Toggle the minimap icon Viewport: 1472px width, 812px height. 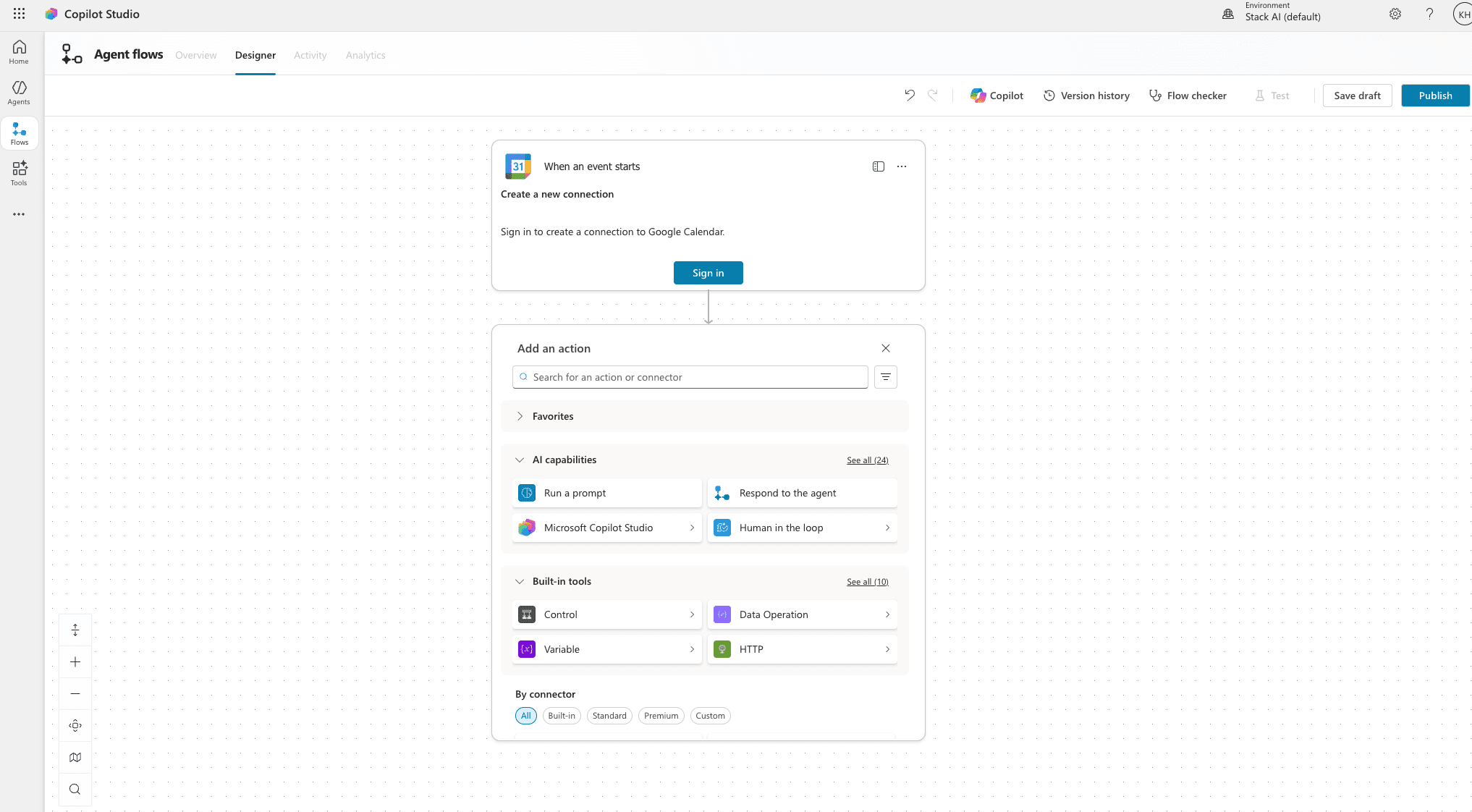pyautogui.click(x=75, y=758)
